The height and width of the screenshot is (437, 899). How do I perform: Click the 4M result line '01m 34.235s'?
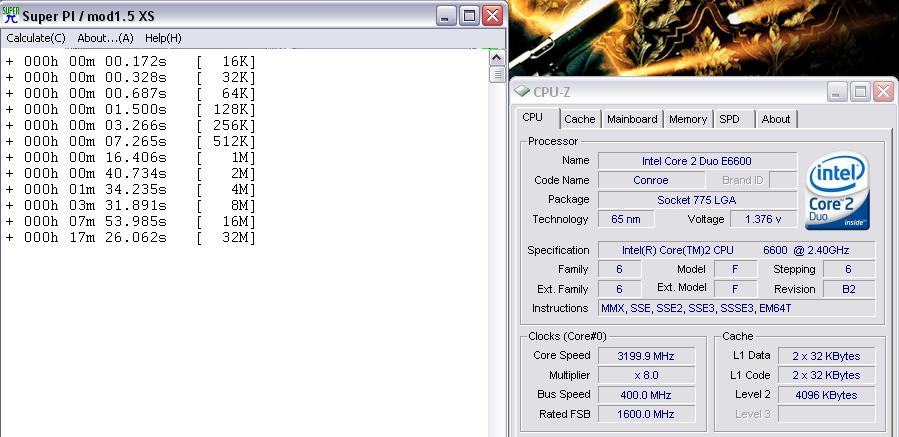coord(131,189)
